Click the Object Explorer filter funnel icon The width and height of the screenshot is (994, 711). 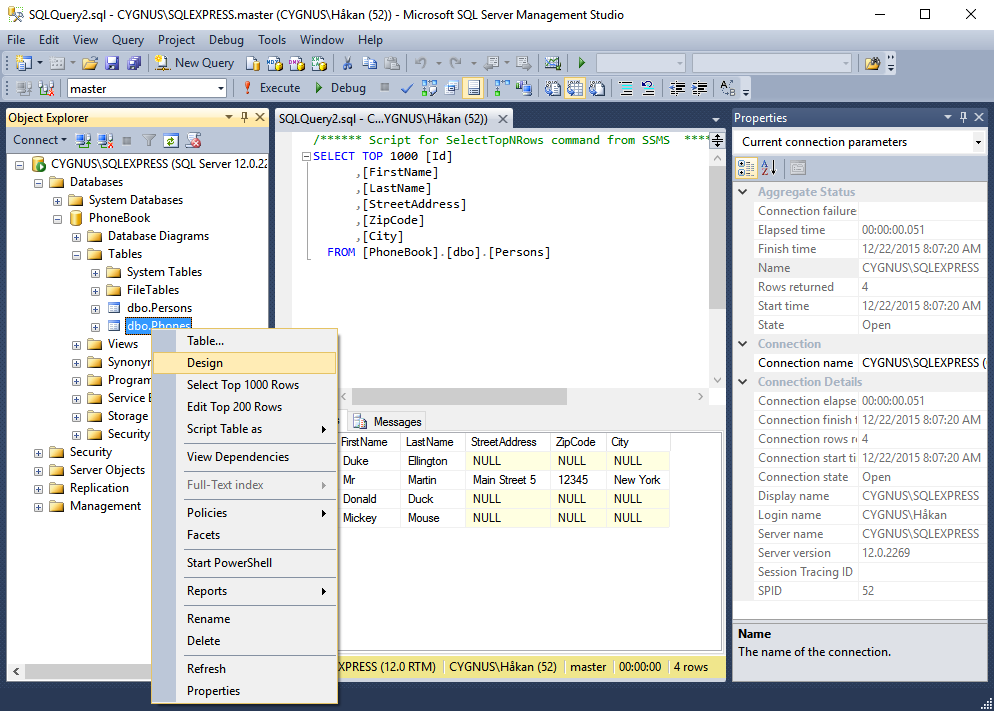click(149, 140)
